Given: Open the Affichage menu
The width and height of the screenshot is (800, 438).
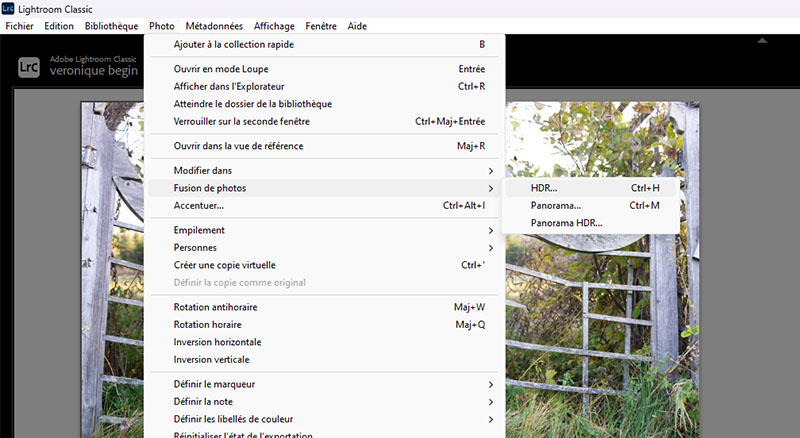Looking at the screenshot, I should coord(274,26).
